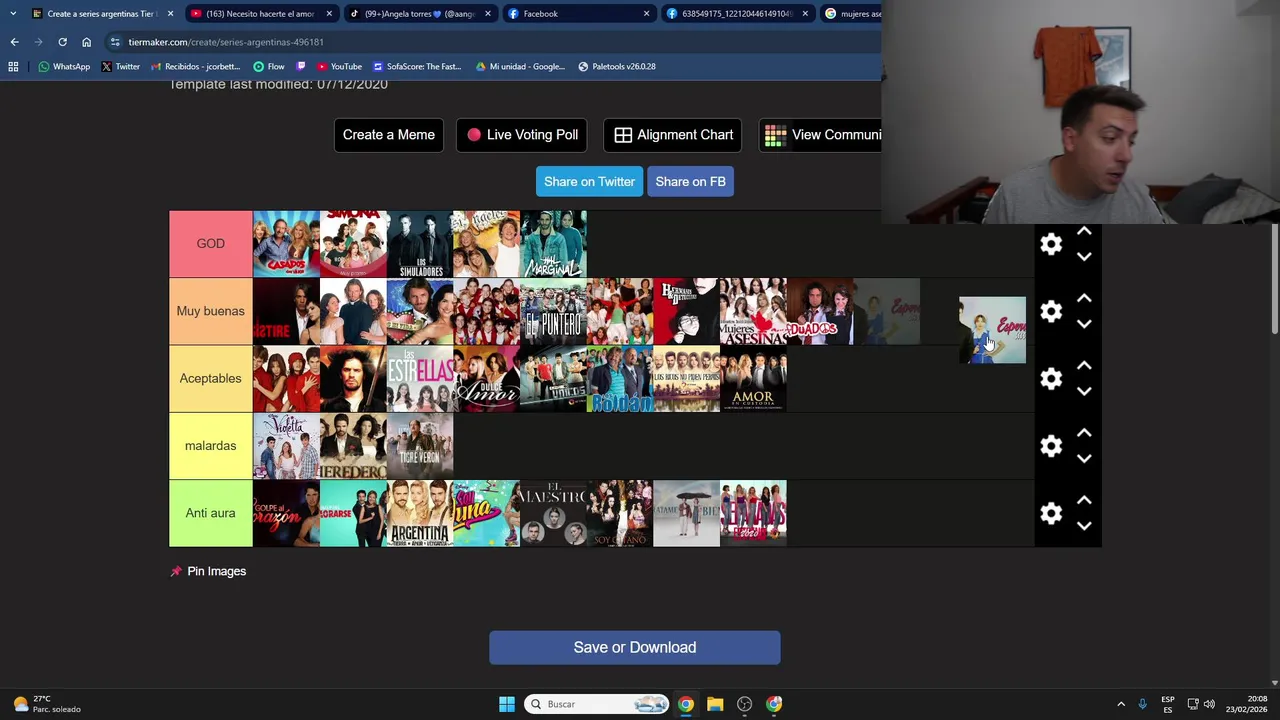Click the Anti aura tier label

coord(210,513)
